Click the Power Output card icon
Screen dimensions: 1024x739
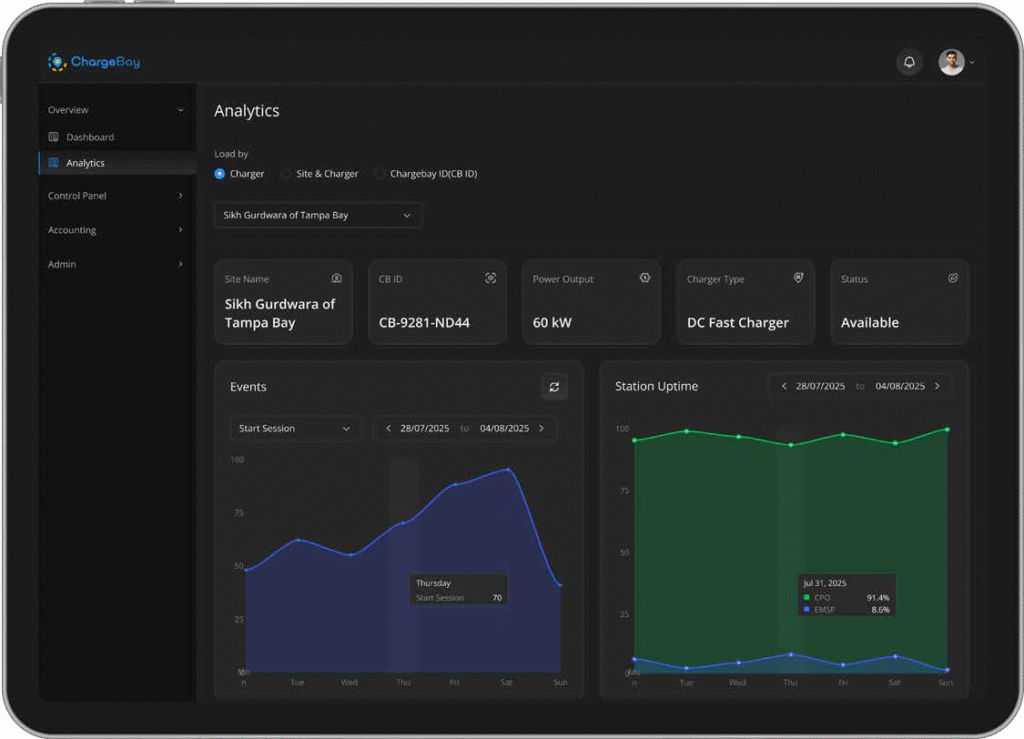645,278
